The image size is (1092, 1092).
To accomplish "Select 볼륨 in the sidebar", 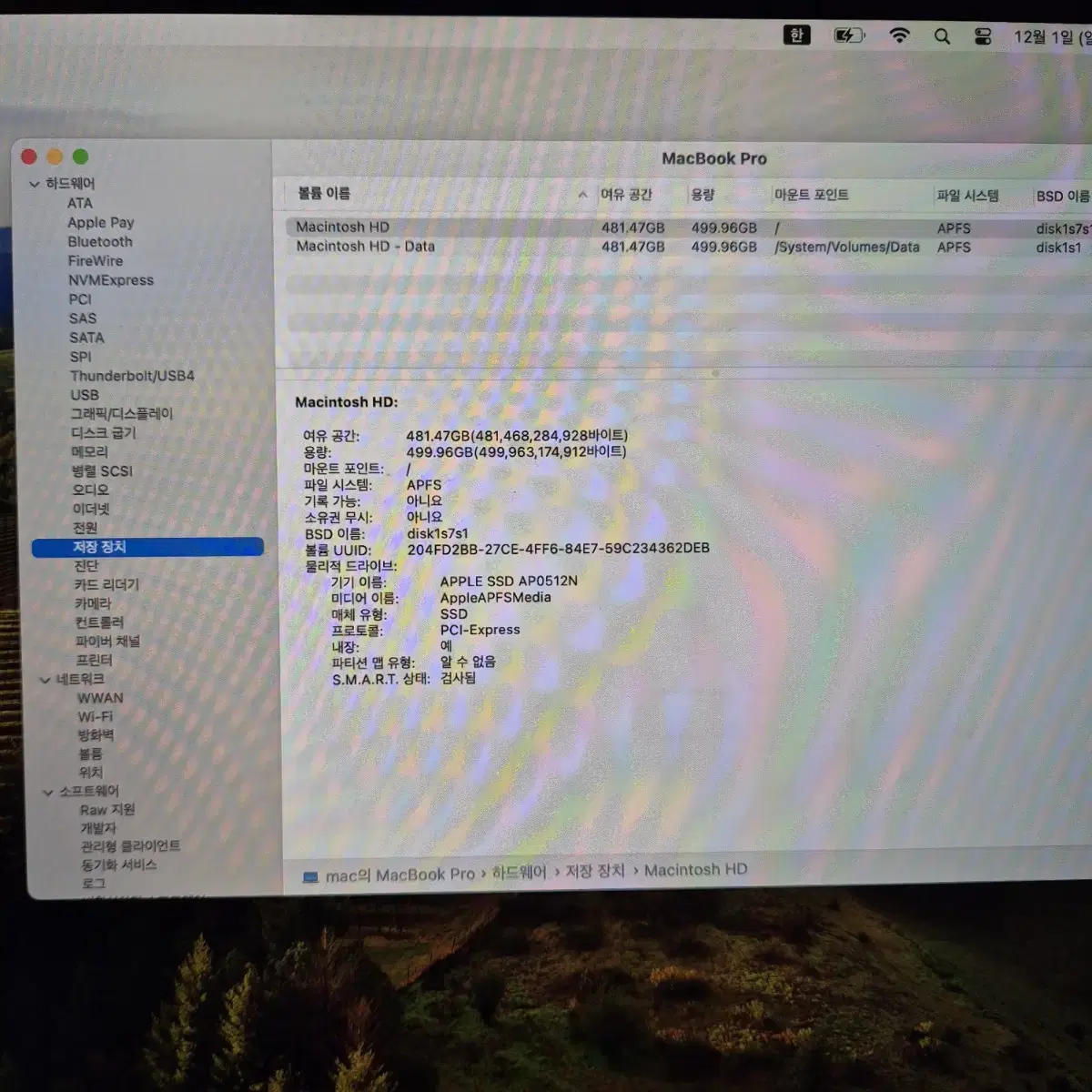I will (x=90, y=753).
